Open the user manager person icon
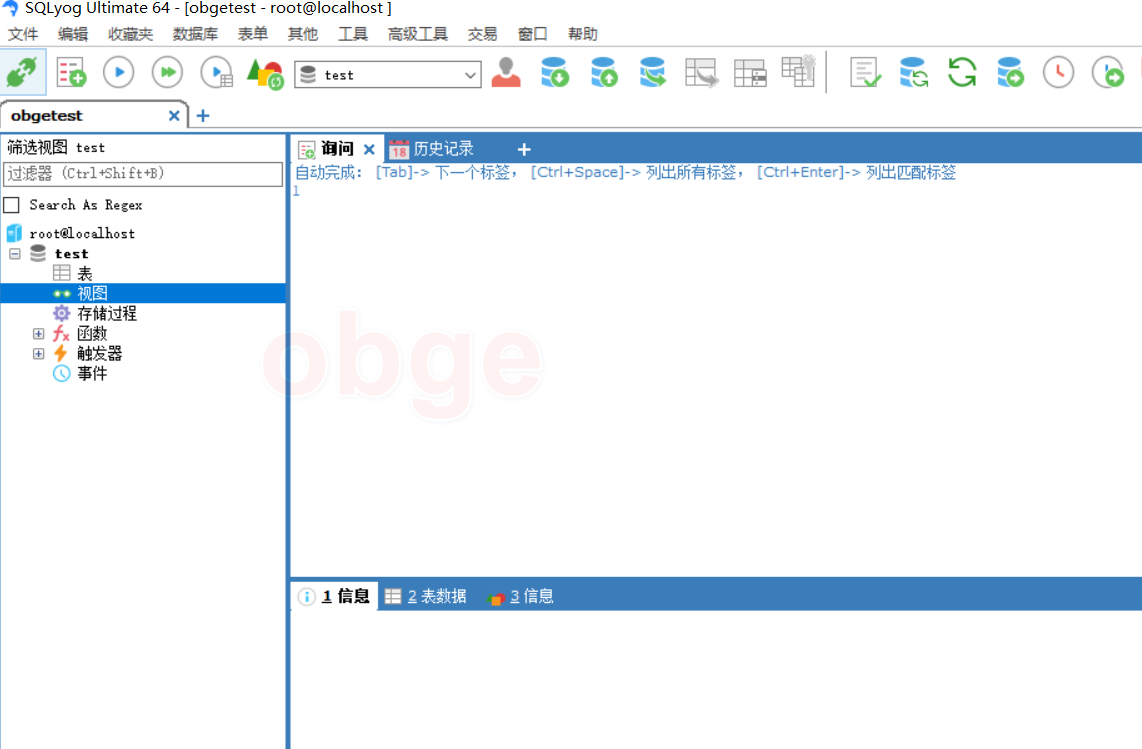 click(x=506, y=72)
